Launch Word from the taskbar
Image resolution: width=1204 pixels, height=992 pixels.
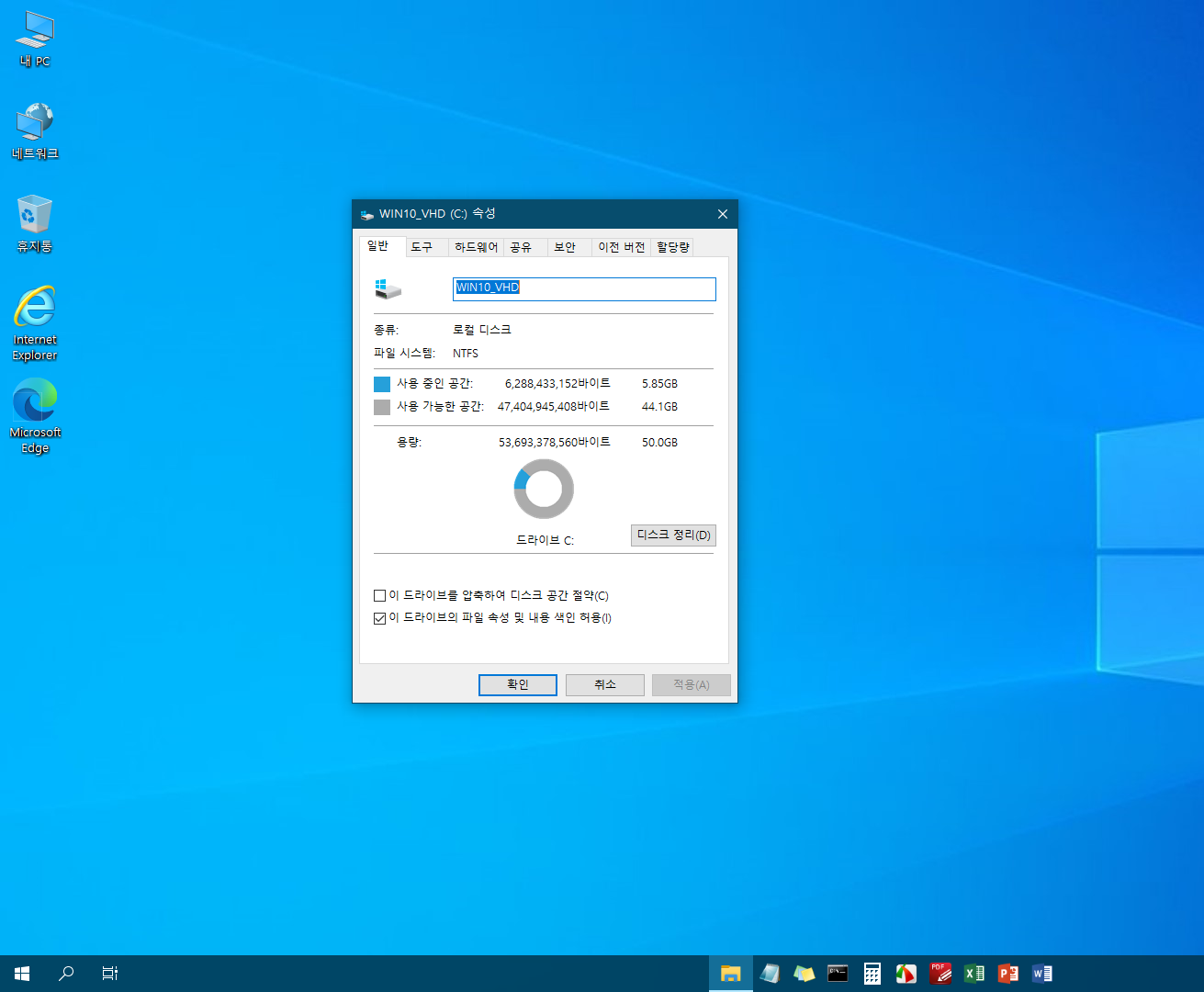pos(1042,974)
